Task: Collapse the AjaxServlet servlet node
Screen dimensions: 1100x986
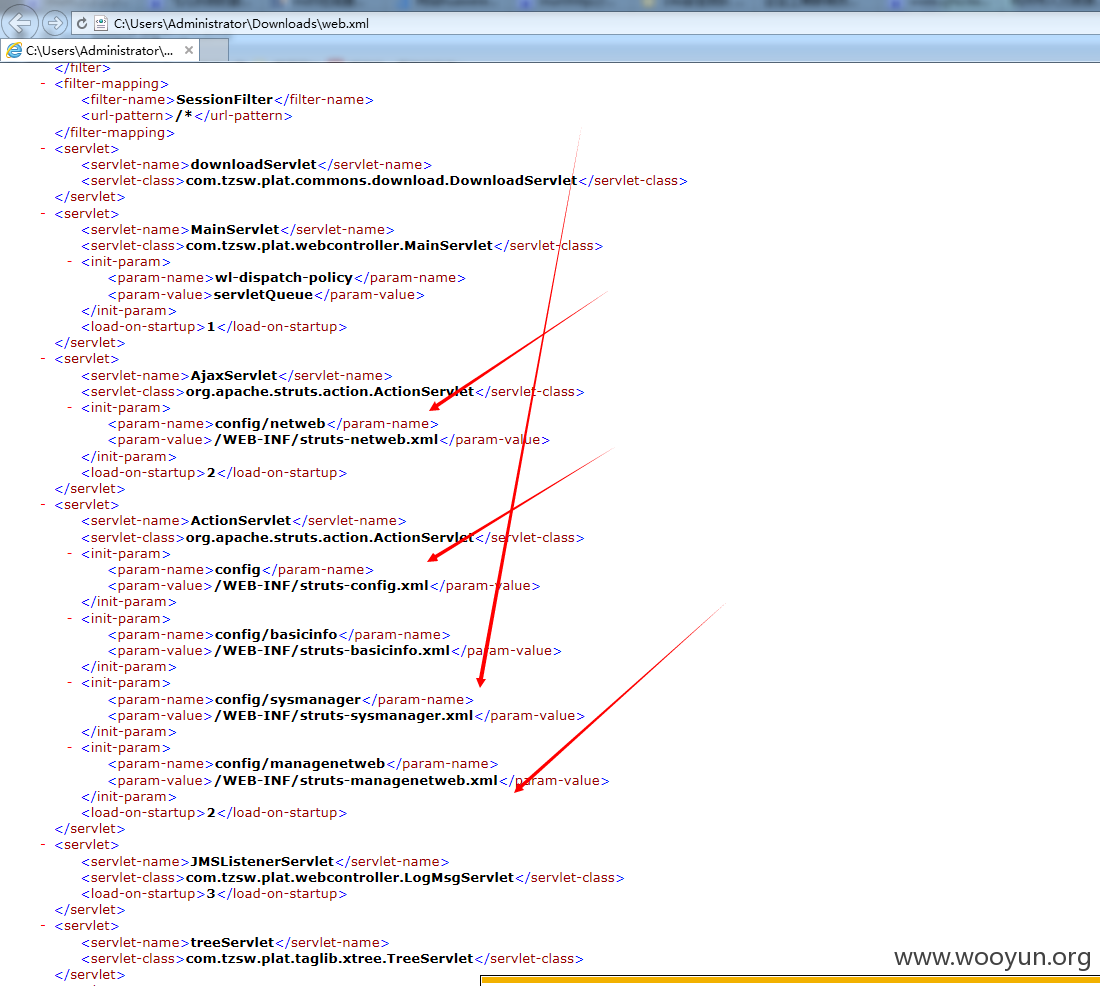Action: pos(43,359)
